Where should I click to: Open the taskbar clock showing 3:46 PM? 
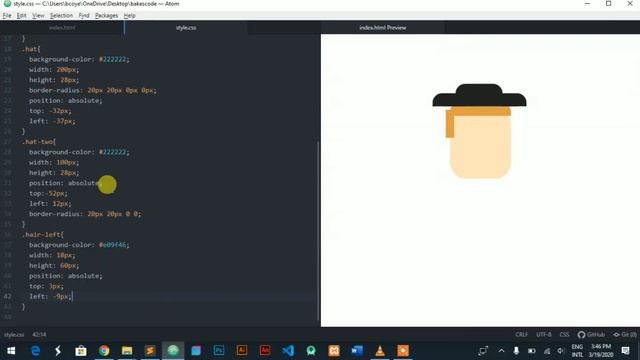[601, 351]
